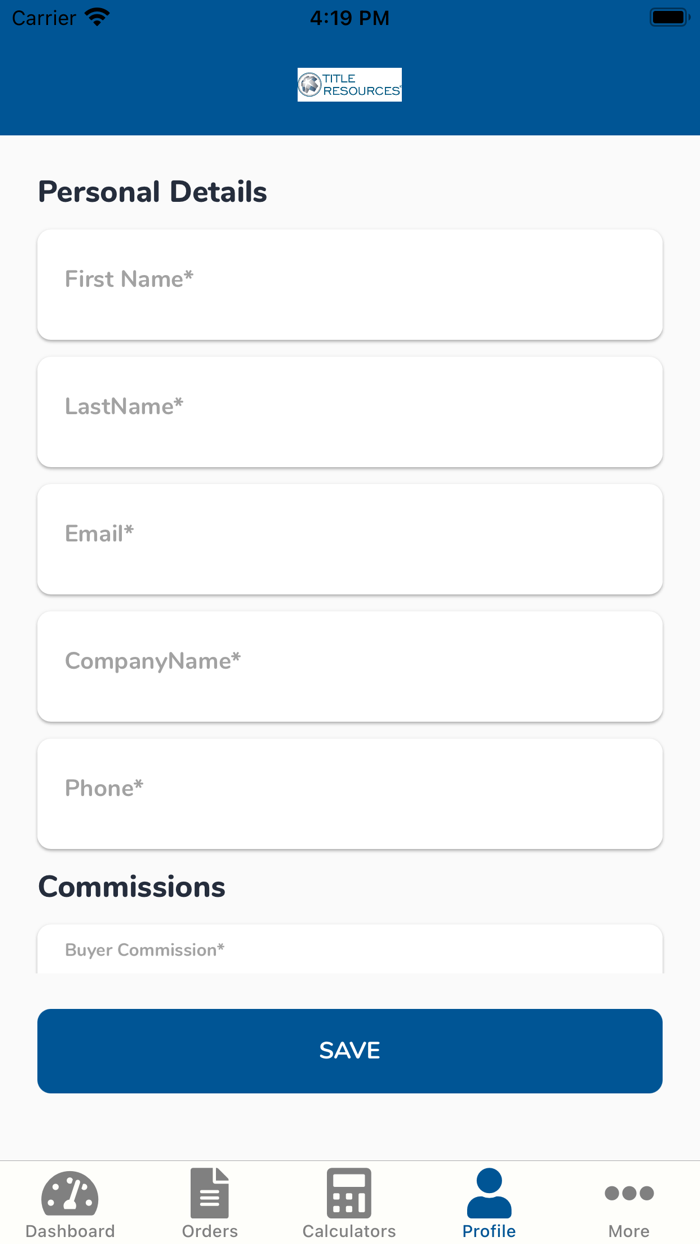Tap the battery status icon

coord(668,18)
